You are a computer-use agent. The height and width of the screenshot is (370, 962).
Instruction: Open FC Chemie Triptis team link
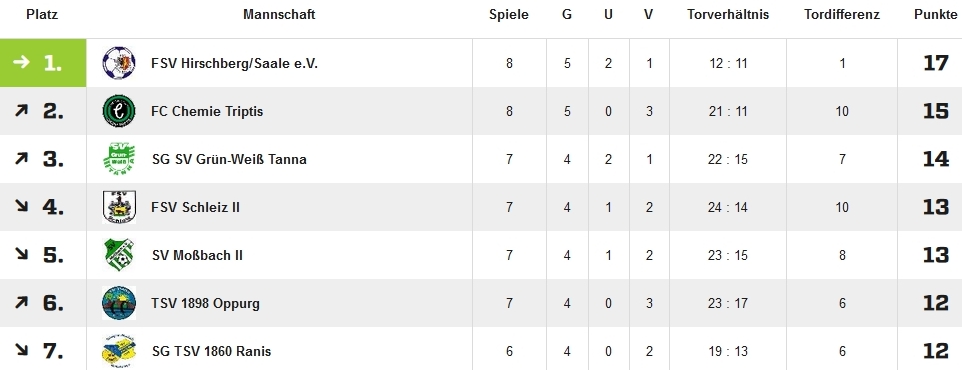pos(207,111)
